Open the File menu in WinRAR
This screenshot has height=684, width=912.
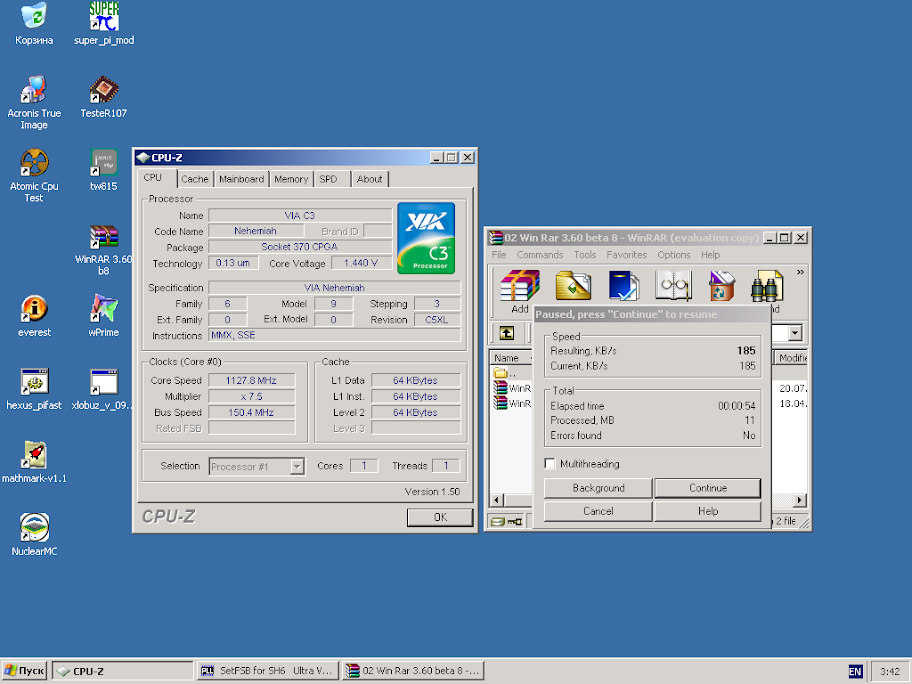(499, 255)
